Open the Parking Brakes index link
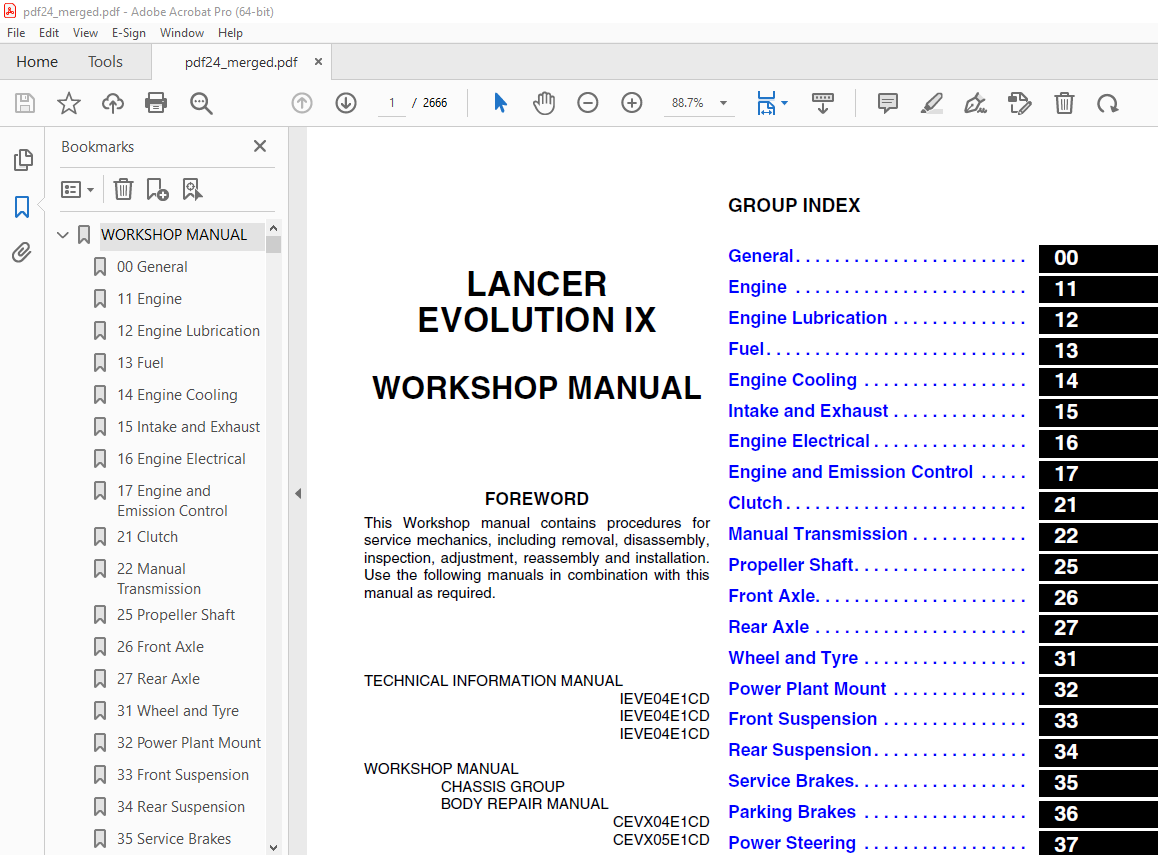1158x855 pixels. 792,812
